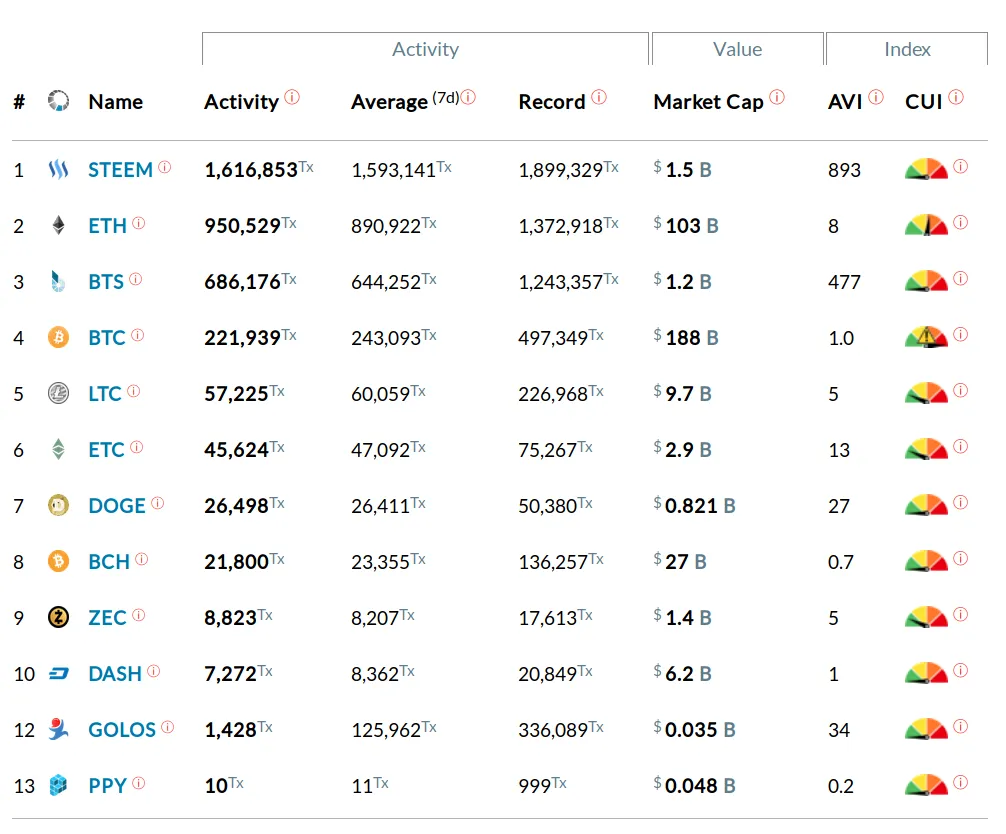Click ETH row CUI gauge icon
Image resolution: width=1006 pixels, height=834 pixels.
(x=926, y=225)
